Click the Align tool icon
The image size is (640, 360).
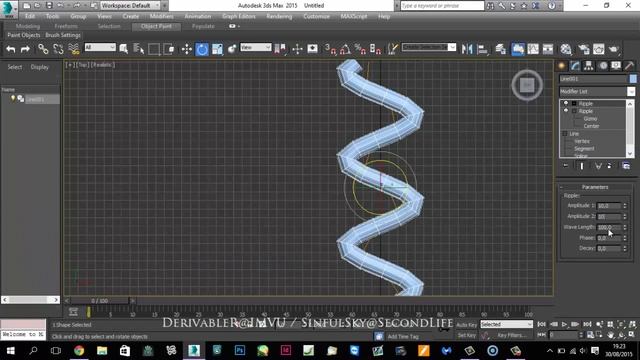pyautogui.click(x=482, y=49)
